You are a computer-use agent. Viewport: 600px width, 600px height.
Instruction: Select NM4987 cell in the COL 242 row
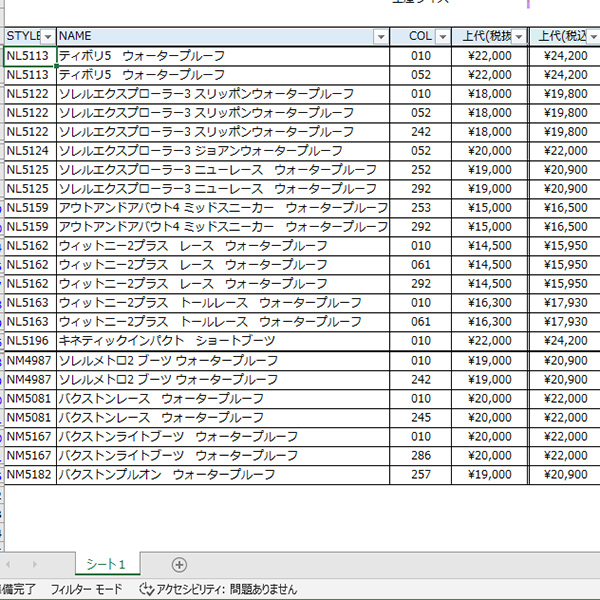pos(30,380)
